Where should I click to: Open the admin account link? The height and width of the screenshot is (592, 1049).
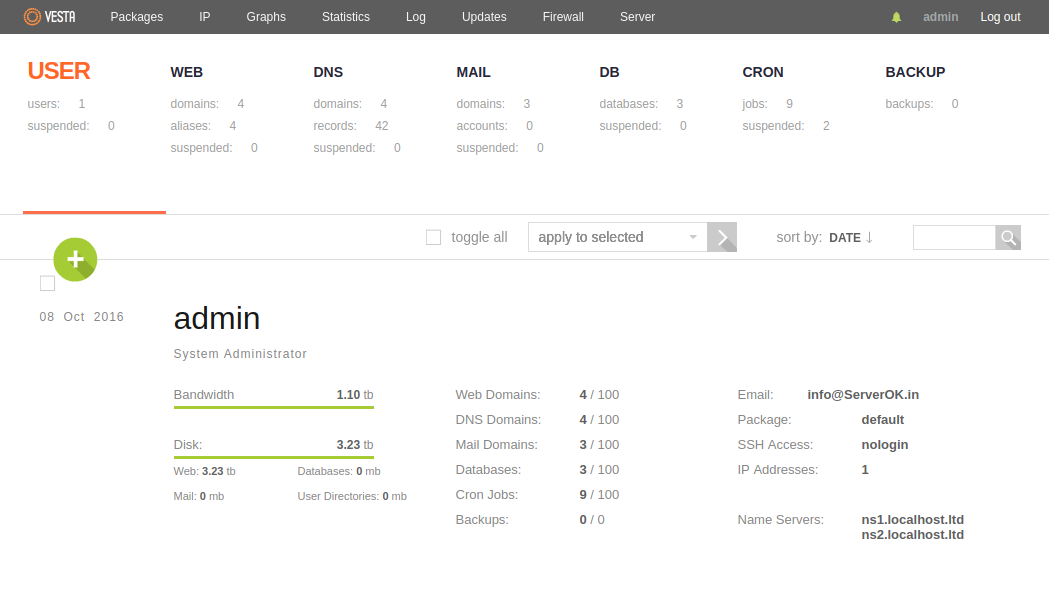tap(941, 16)
